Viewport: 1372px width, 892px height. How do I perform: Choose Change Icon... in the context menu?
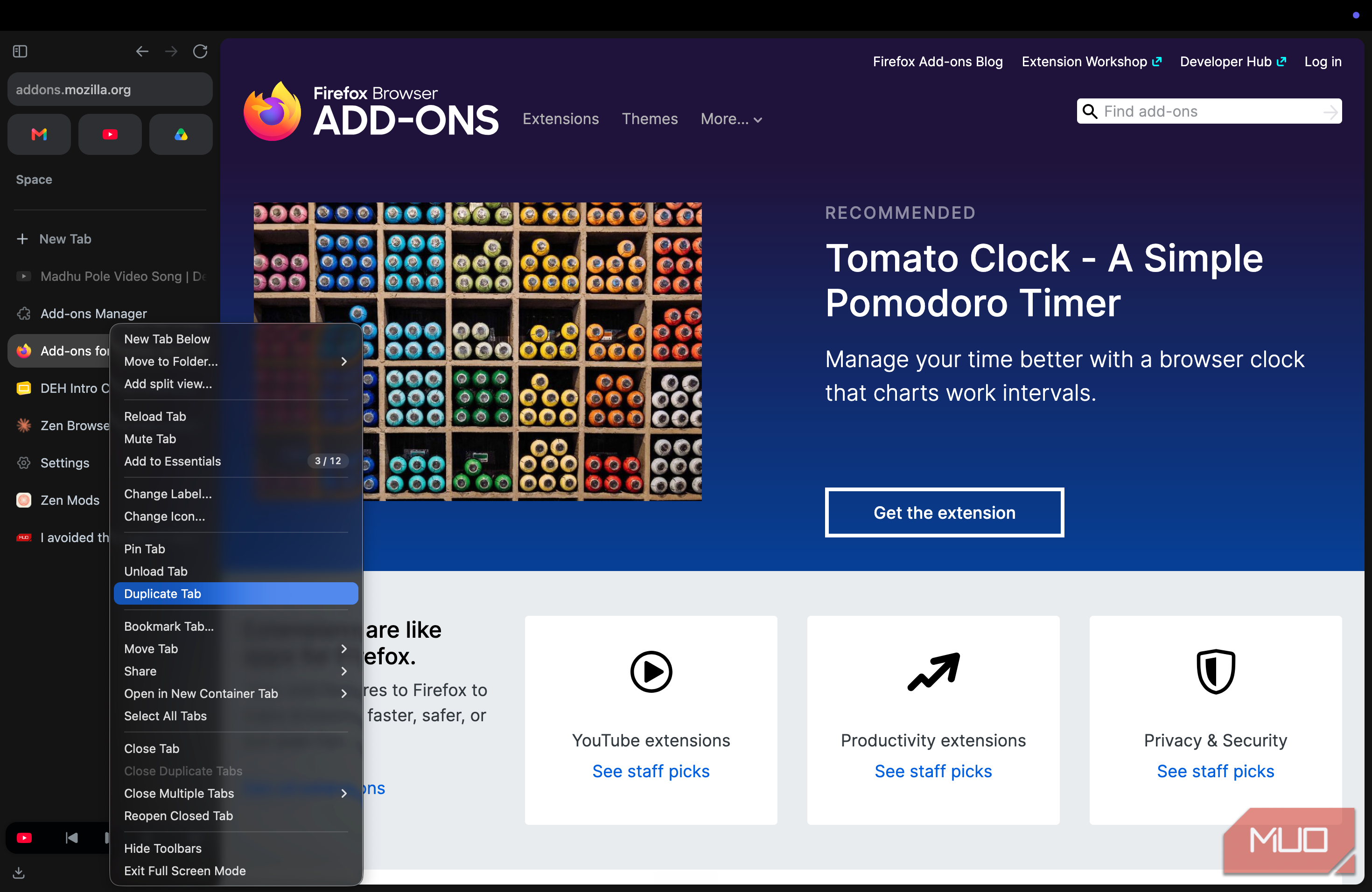click(236, 516)
